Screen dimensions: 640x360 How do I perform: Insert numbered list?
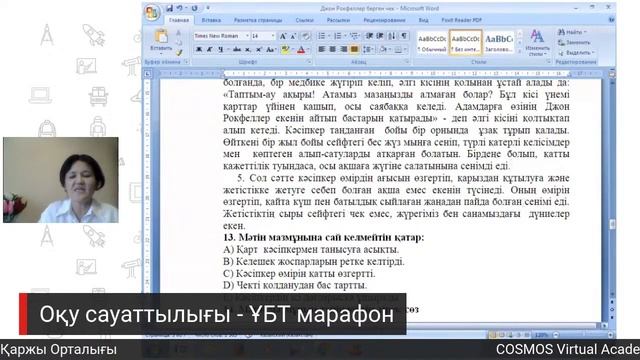pyautogui.click(x=339, y=36)
